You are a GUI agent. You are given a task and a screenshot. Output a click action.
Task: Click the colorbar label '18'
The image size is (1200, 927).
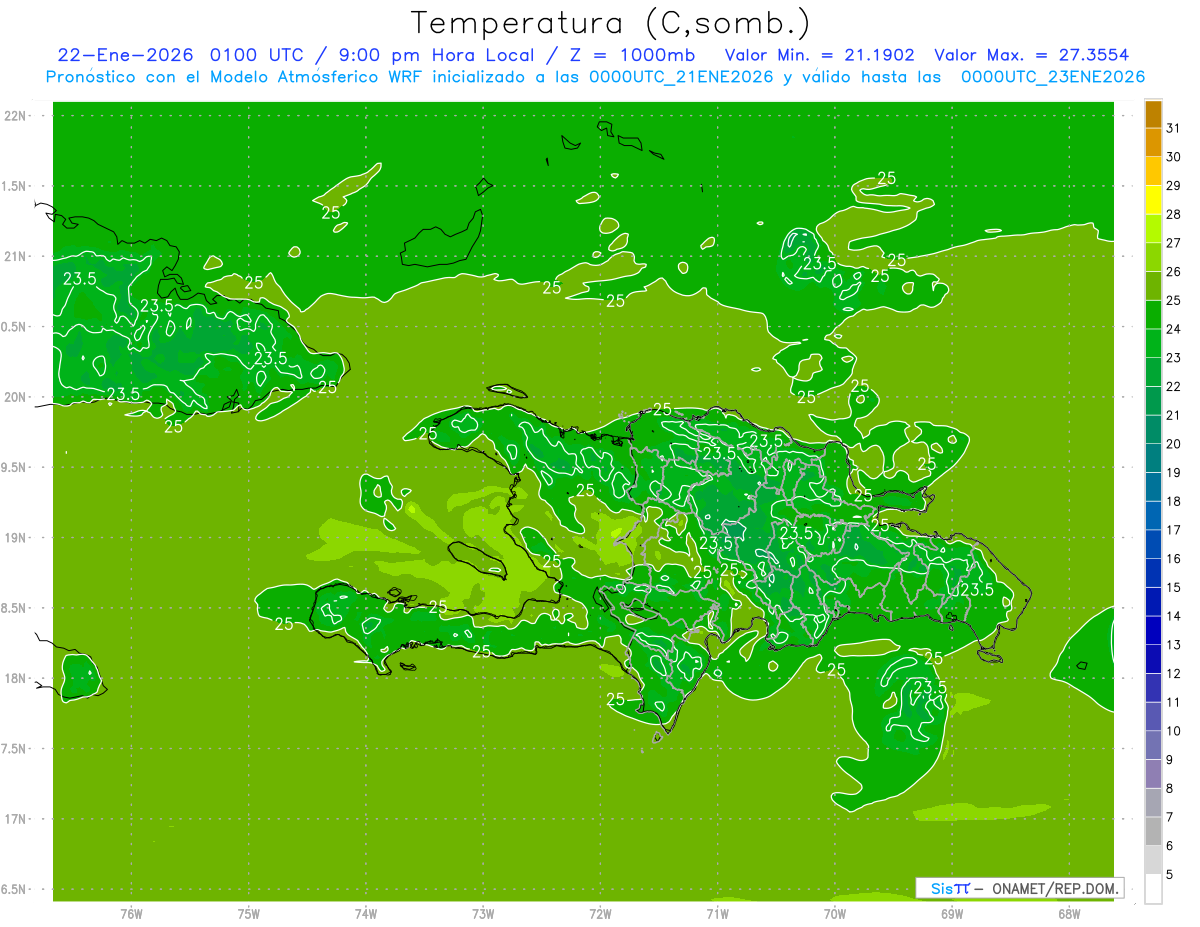click(1173, 501)
